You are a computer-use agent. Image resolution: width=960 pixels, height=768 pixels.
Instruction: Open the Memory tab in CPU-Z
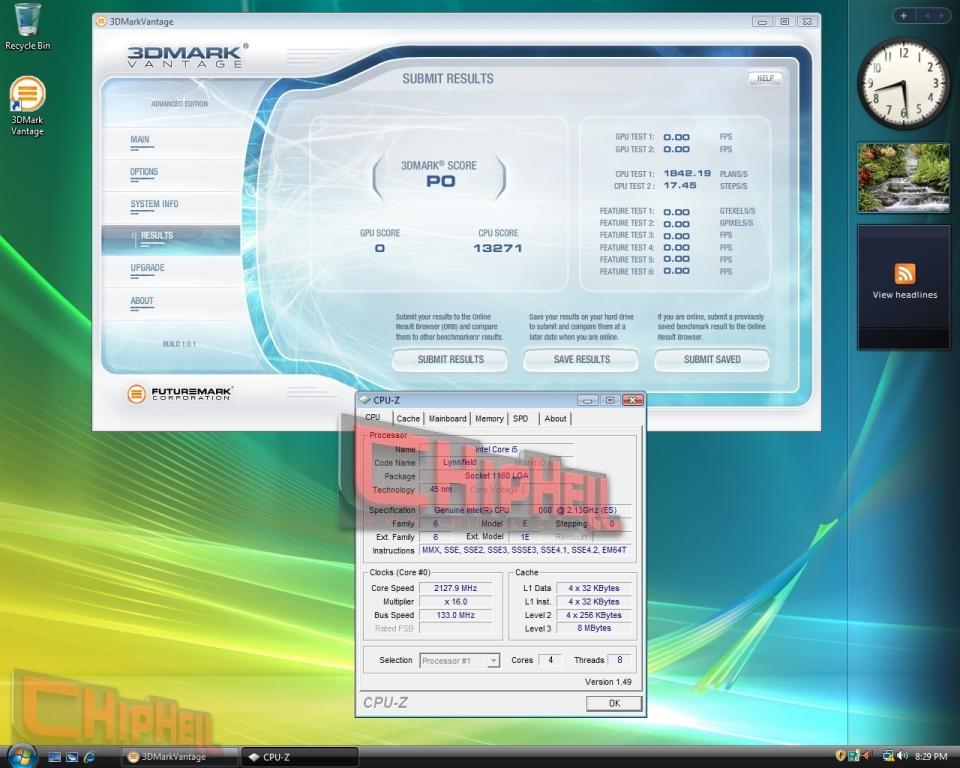point(489,418)
